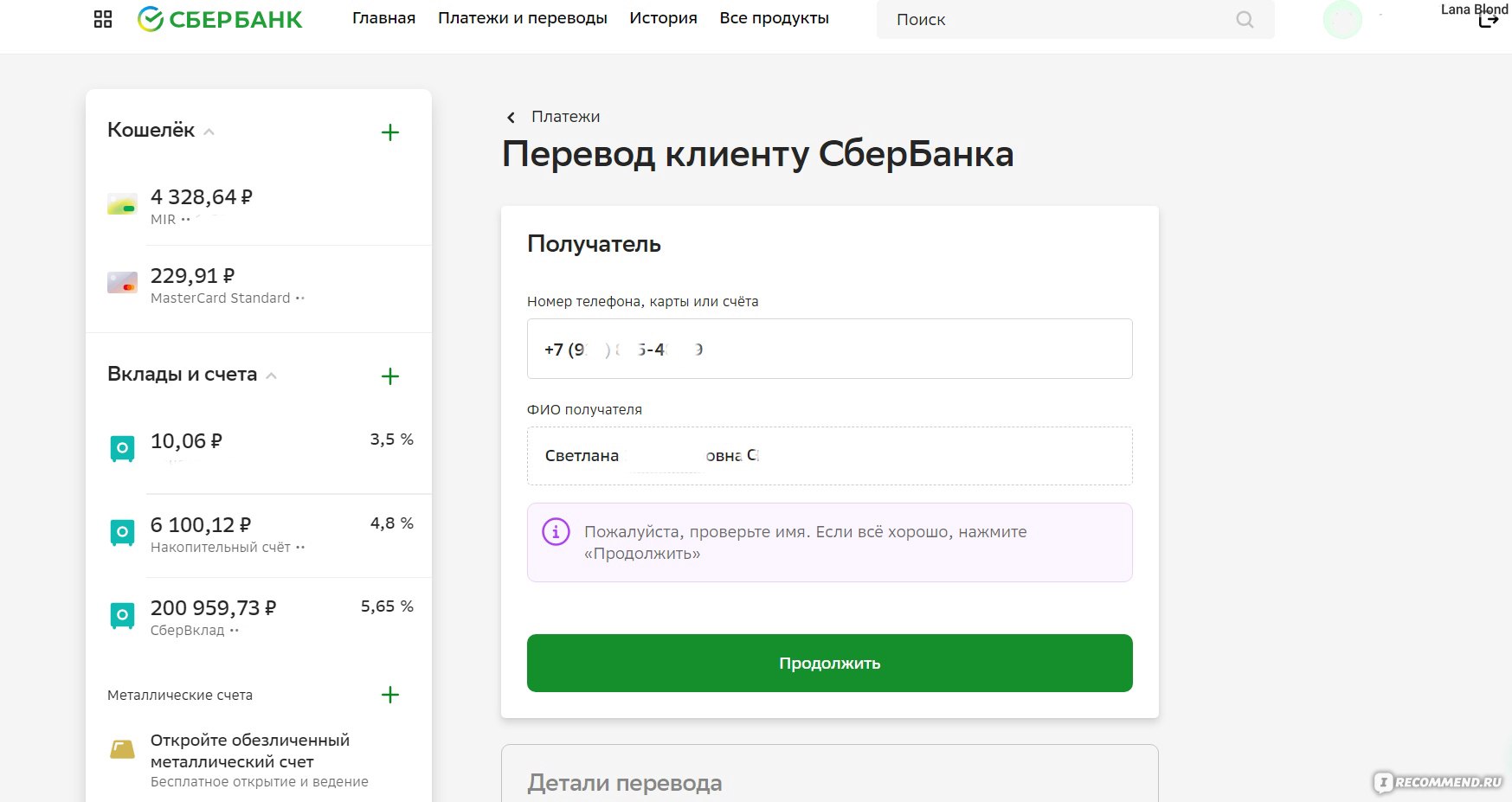
Task: Add a new card with Кошелёк plus
Action: (x=390, y=132)
